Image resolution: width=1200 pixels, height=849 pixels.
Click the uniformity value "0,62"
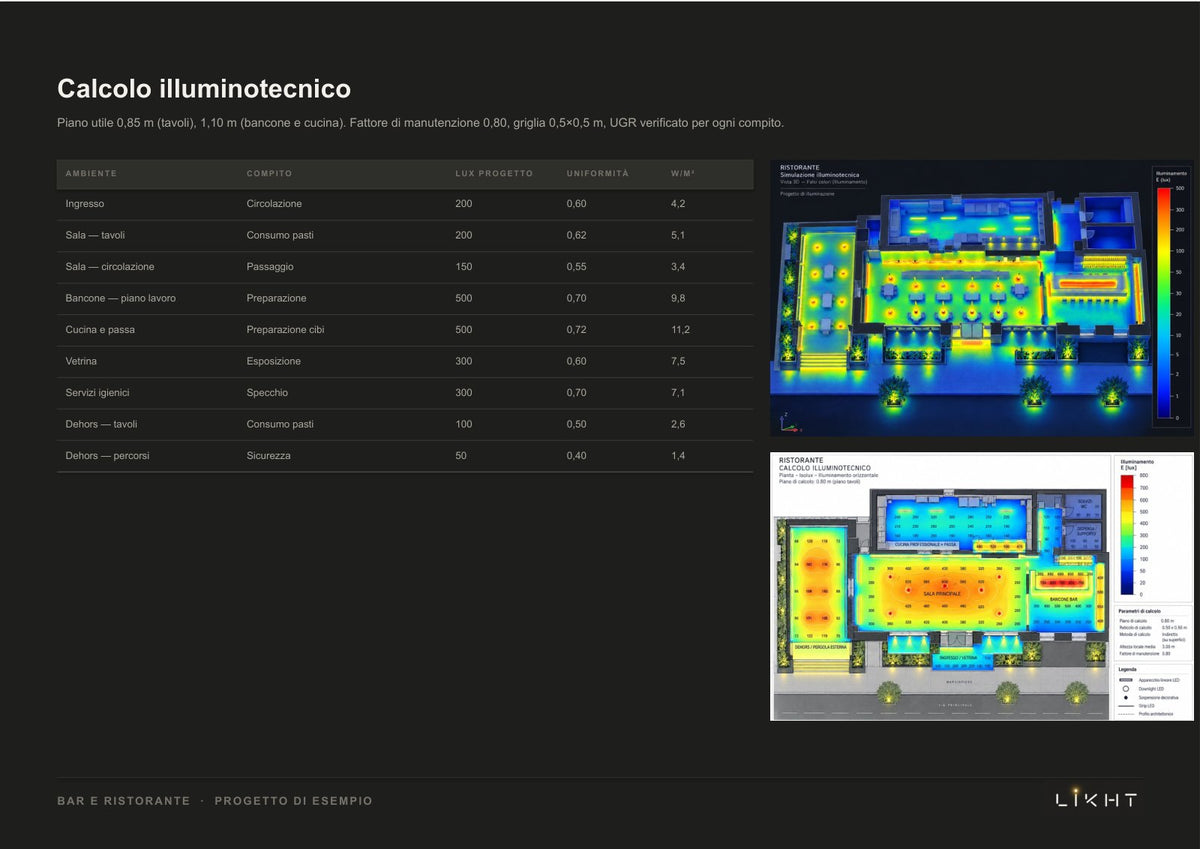pyautogui.click(x=577, y=235)
